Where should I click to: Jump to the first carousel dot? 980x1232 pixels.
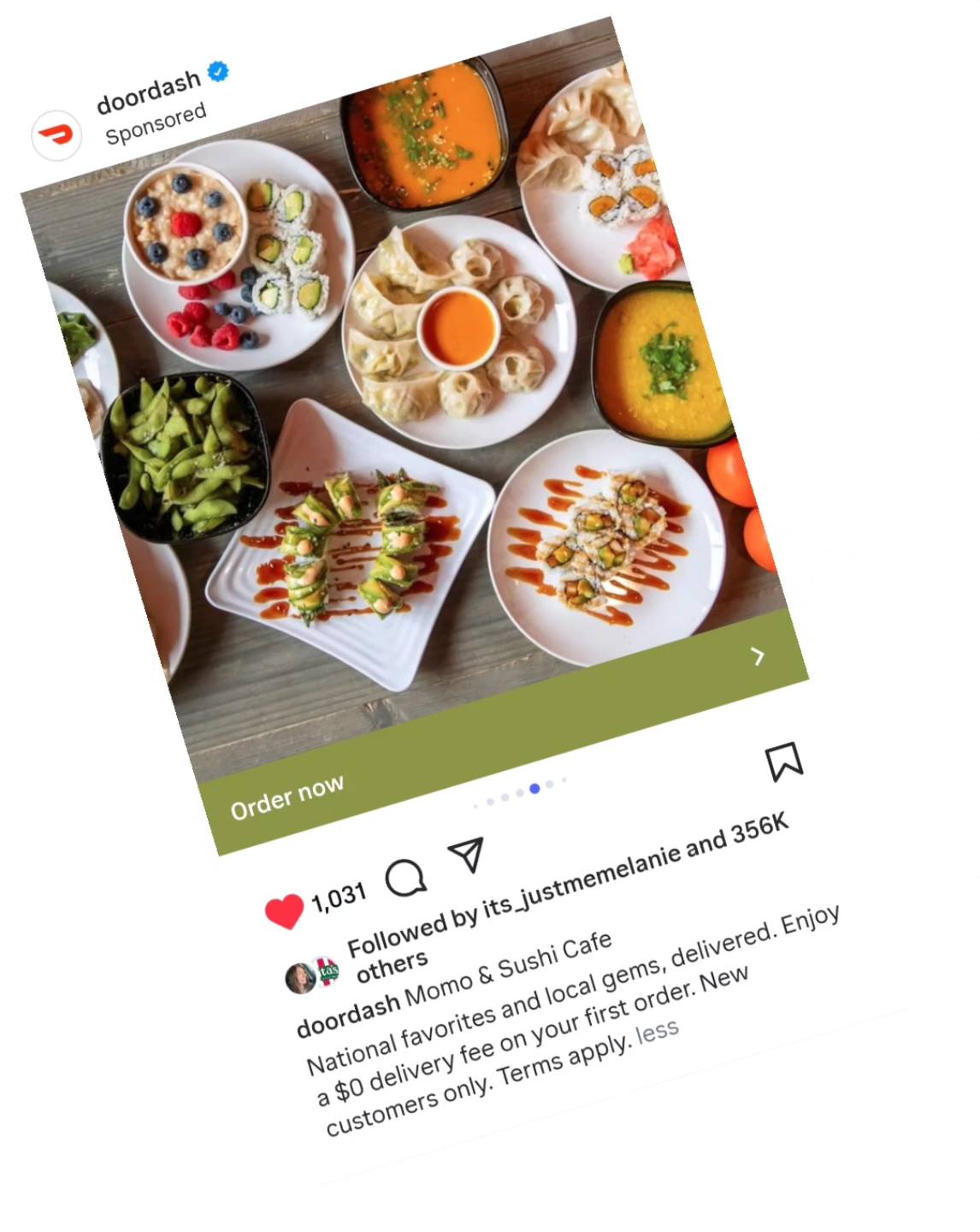[475, 806]
